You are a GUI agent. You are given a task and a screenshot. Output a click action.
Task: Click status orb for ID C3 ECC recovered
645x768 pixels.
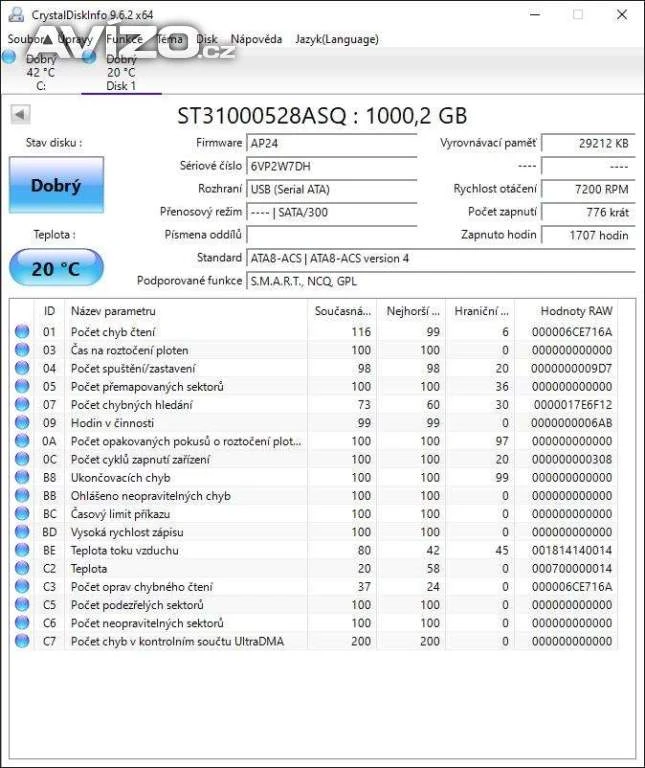(x=22, y=586)
